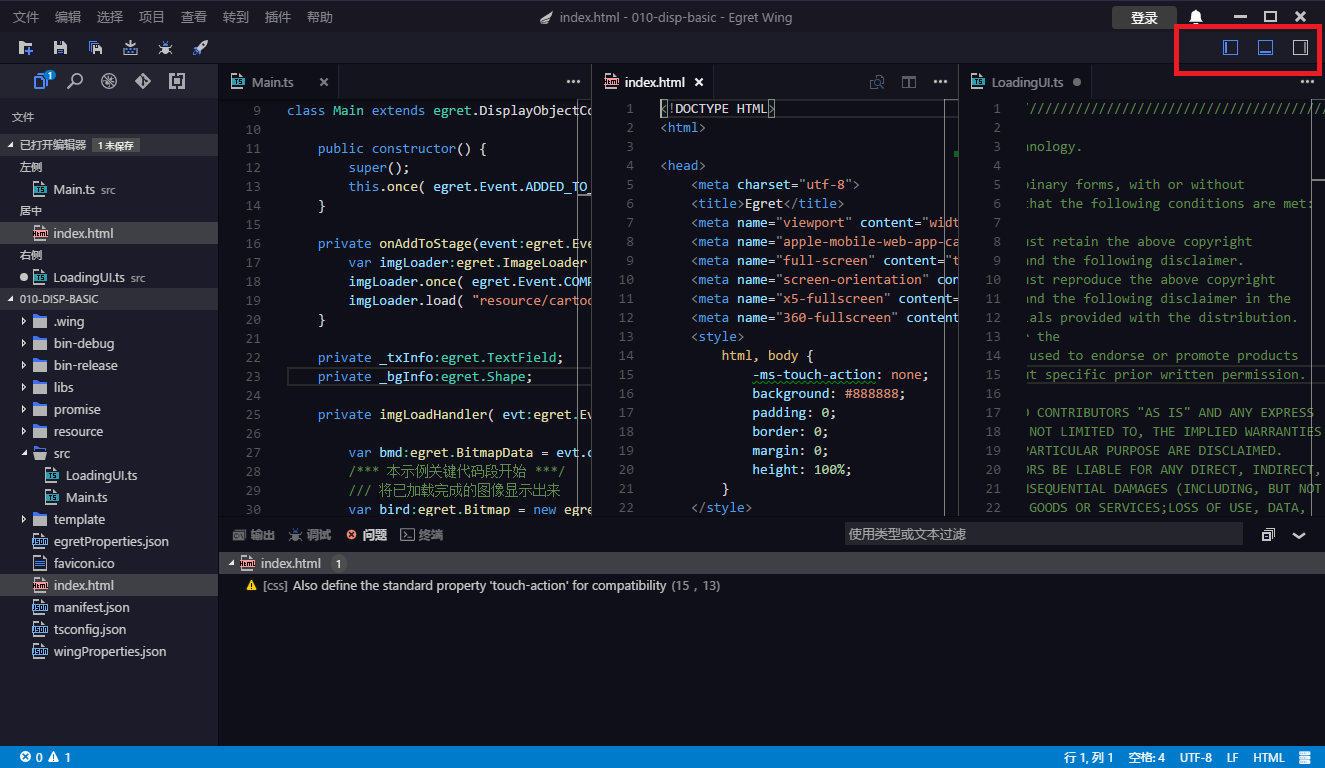
Task: Open the debug sidebar view
Action: [109, 82]
